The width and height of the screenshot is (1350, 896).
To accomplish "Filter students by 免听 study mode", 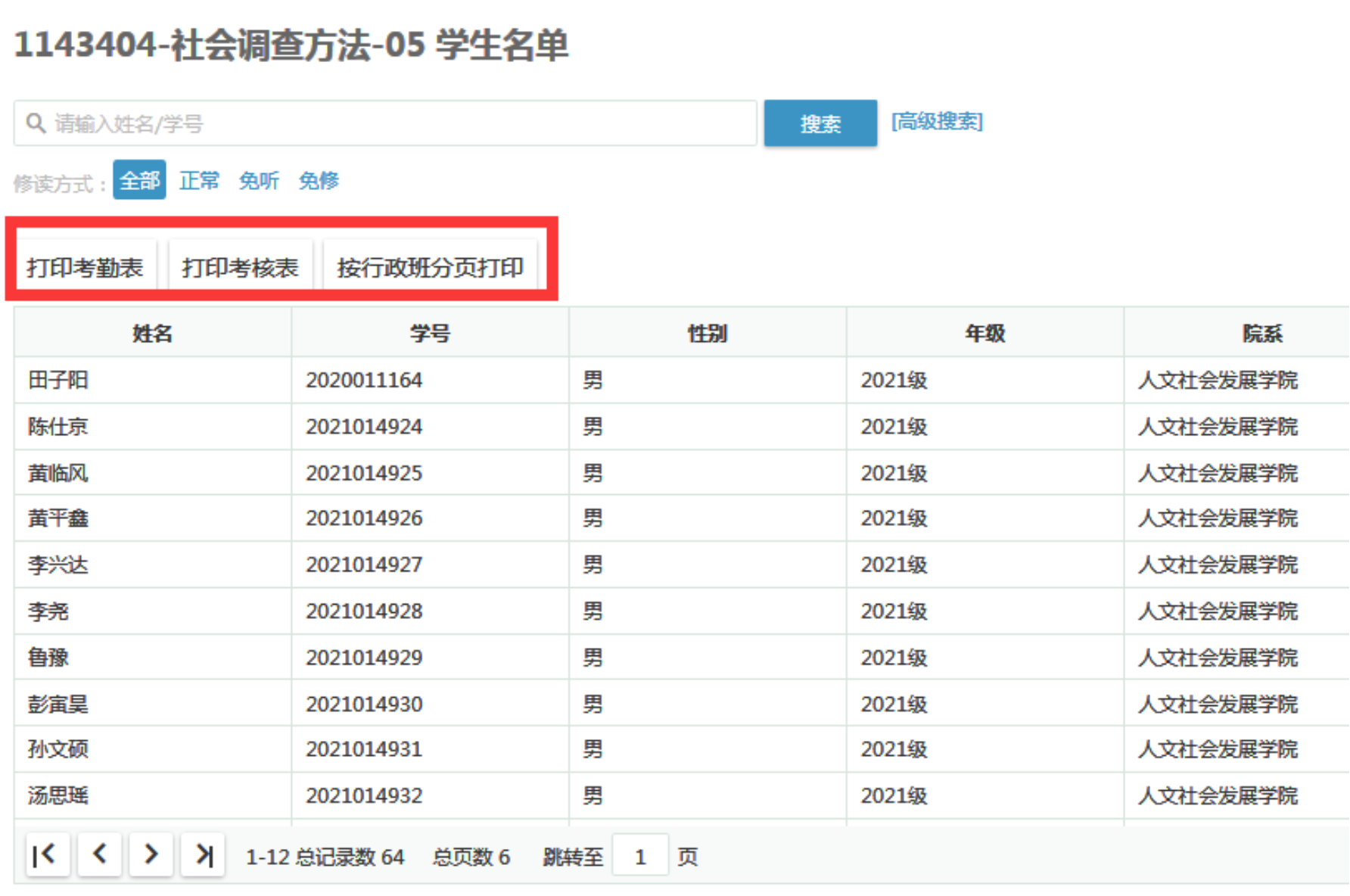I will point(259,180).
